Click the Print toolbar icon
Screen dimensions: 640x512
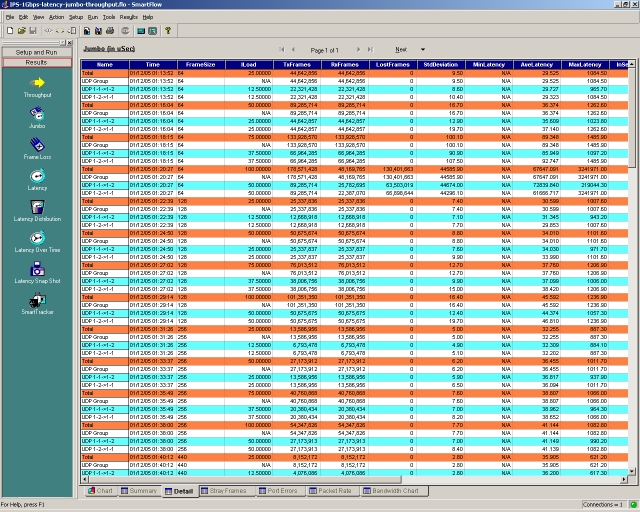pyautogui.click(x=110, y=31)
